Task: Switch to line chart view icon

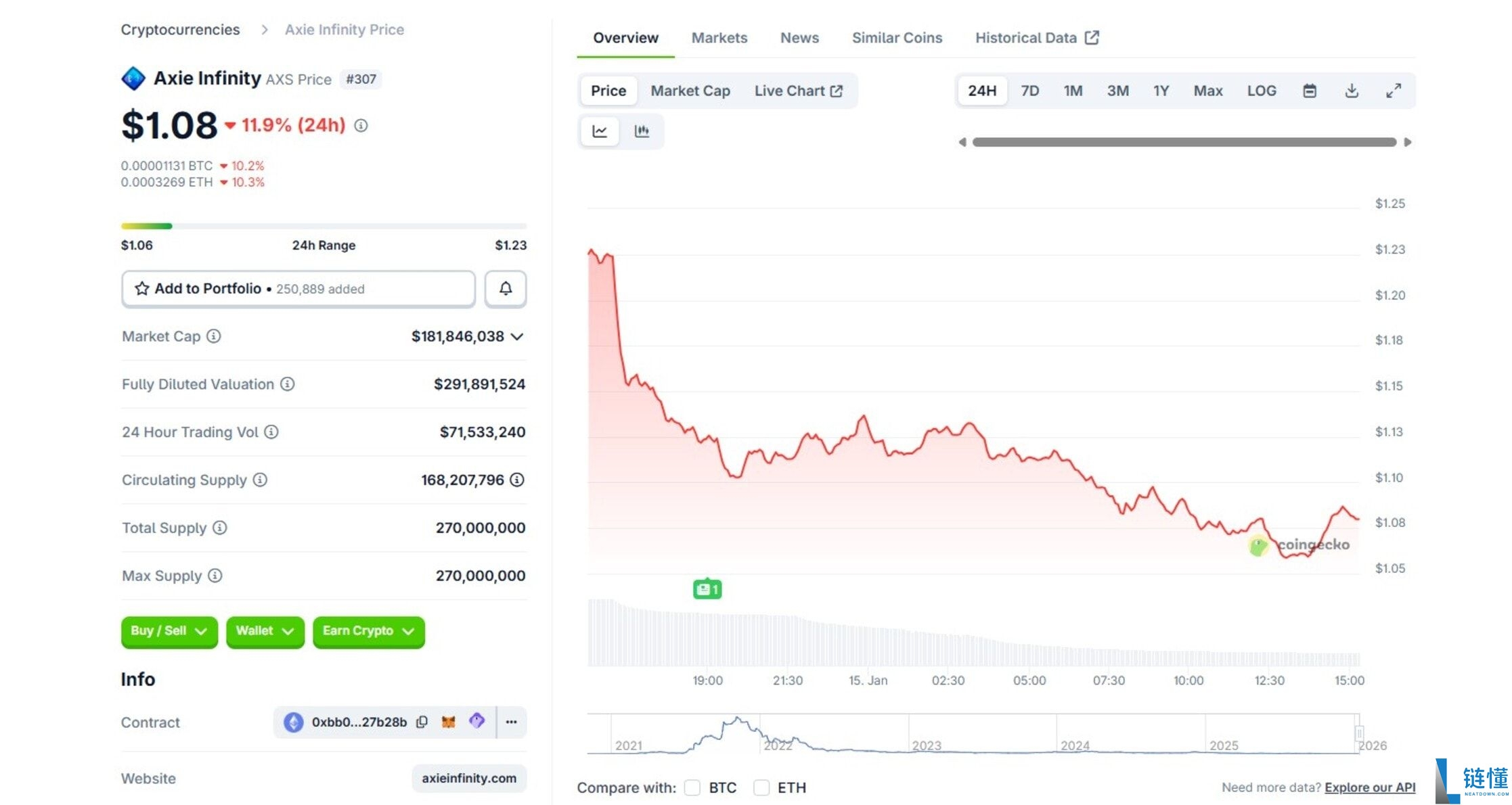Action: [600, 131]
